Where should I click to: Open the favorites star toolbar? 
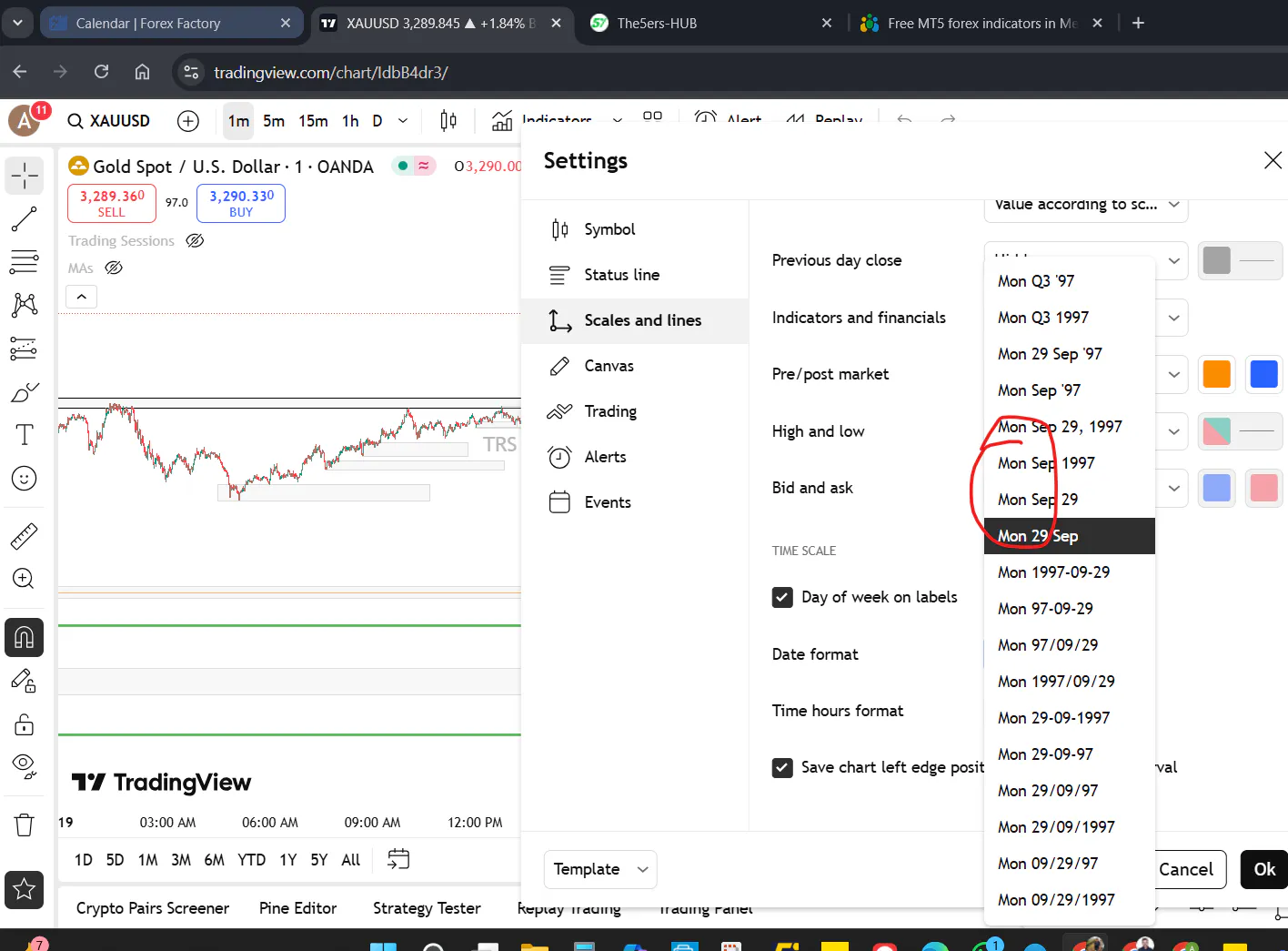pyautogui.click(x=25, y=889)
